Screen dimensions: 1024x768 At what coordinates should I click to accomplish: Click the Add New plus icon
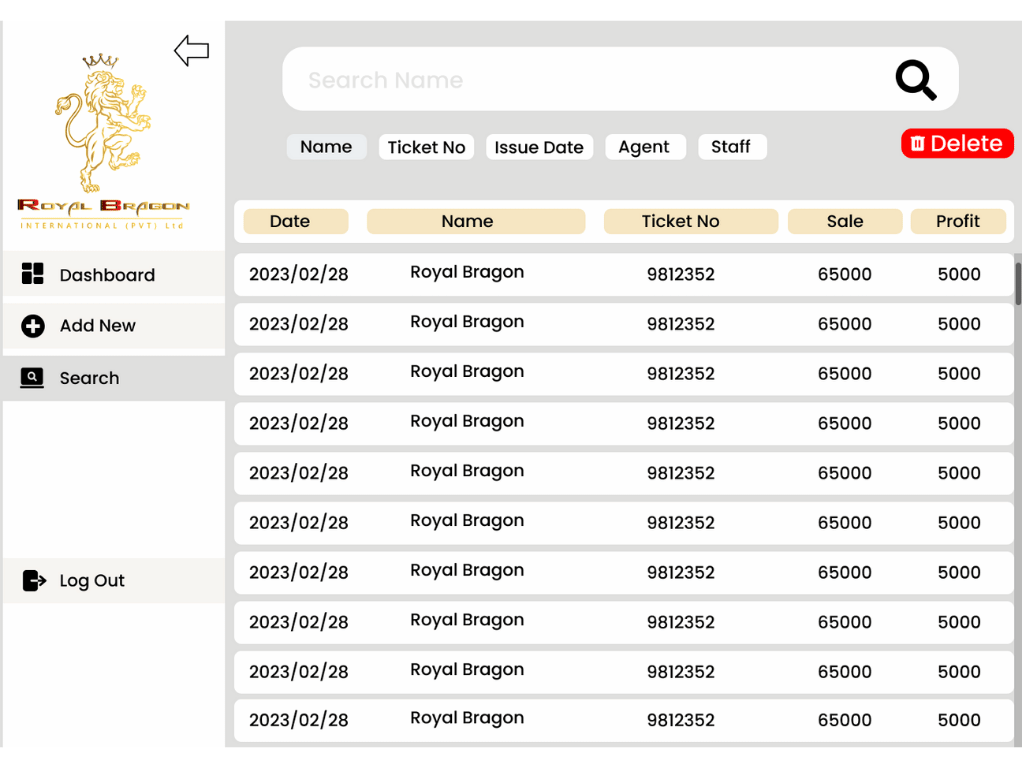tap(33, 325)
